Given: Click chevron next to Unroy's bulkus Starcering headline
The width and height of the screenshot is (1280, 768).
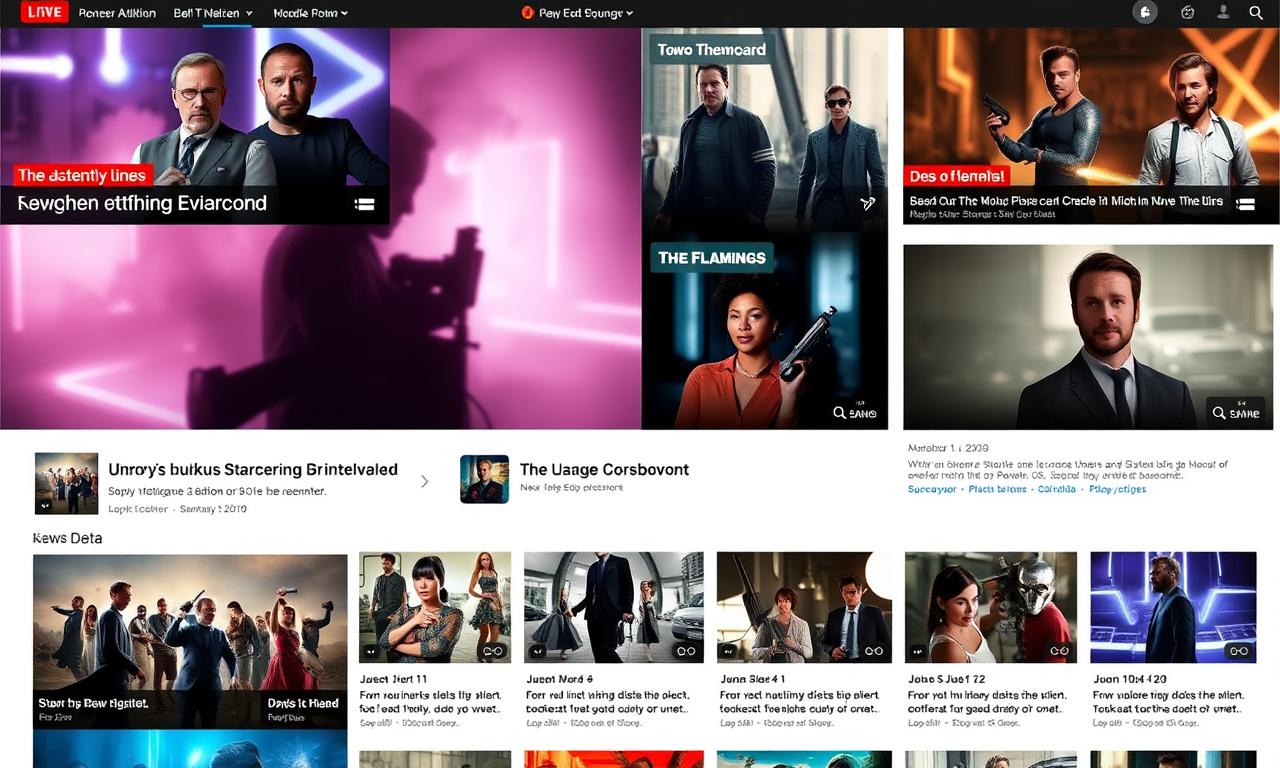Looking at the screenshot, I should point(424,481).
